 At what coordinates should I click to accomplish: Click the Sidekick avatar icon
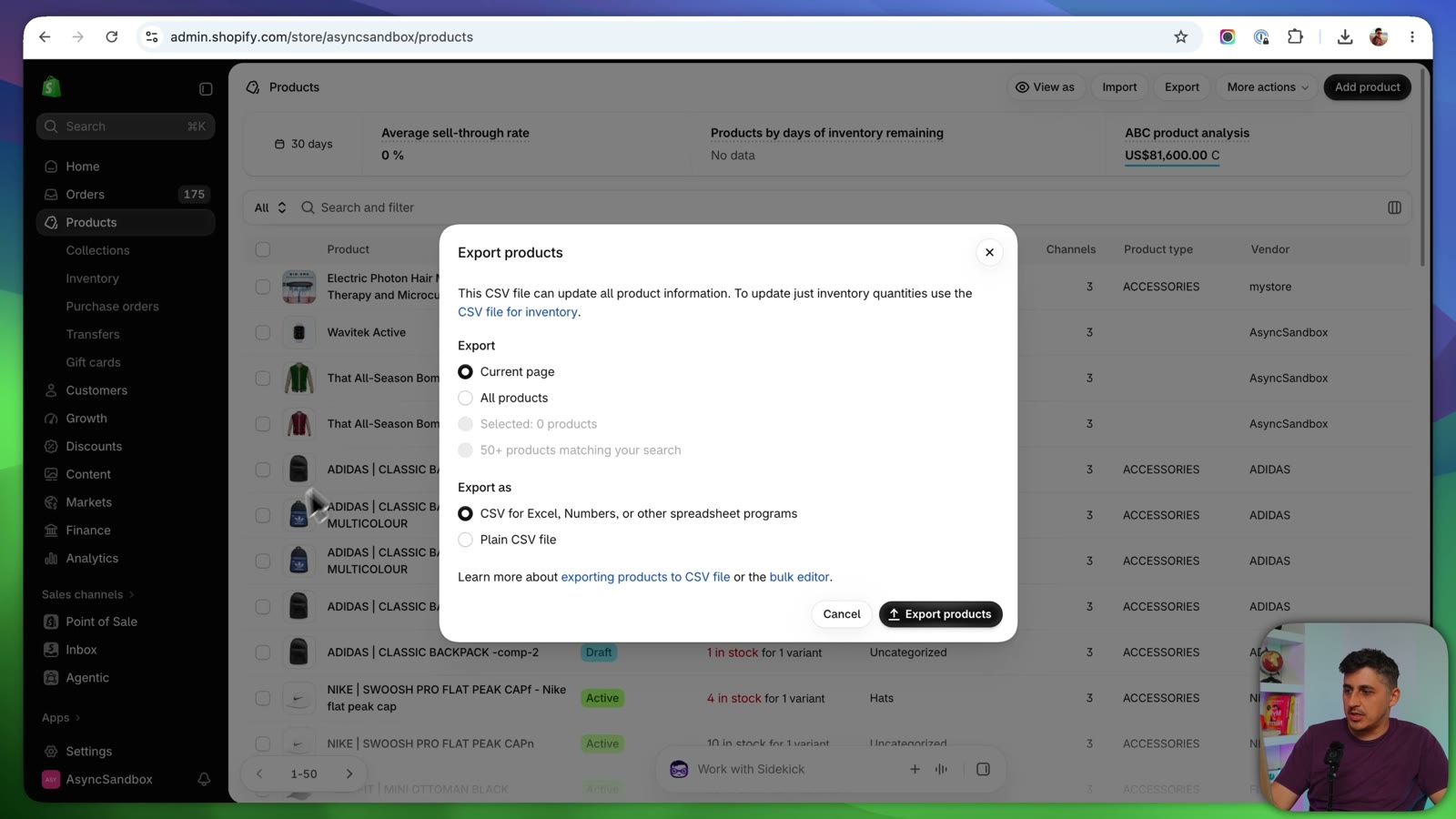point(679,770)
